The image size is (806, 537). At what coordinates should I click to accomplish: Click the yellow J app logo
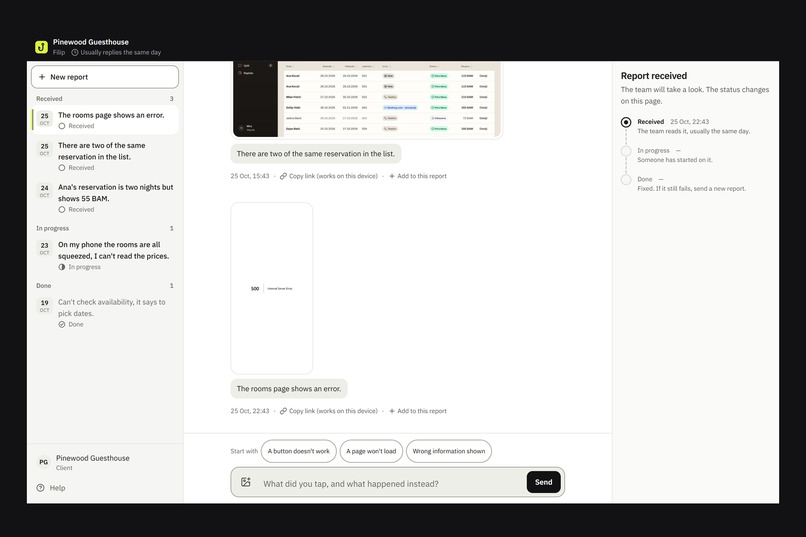pyautogui.click(x=41, y=47)
